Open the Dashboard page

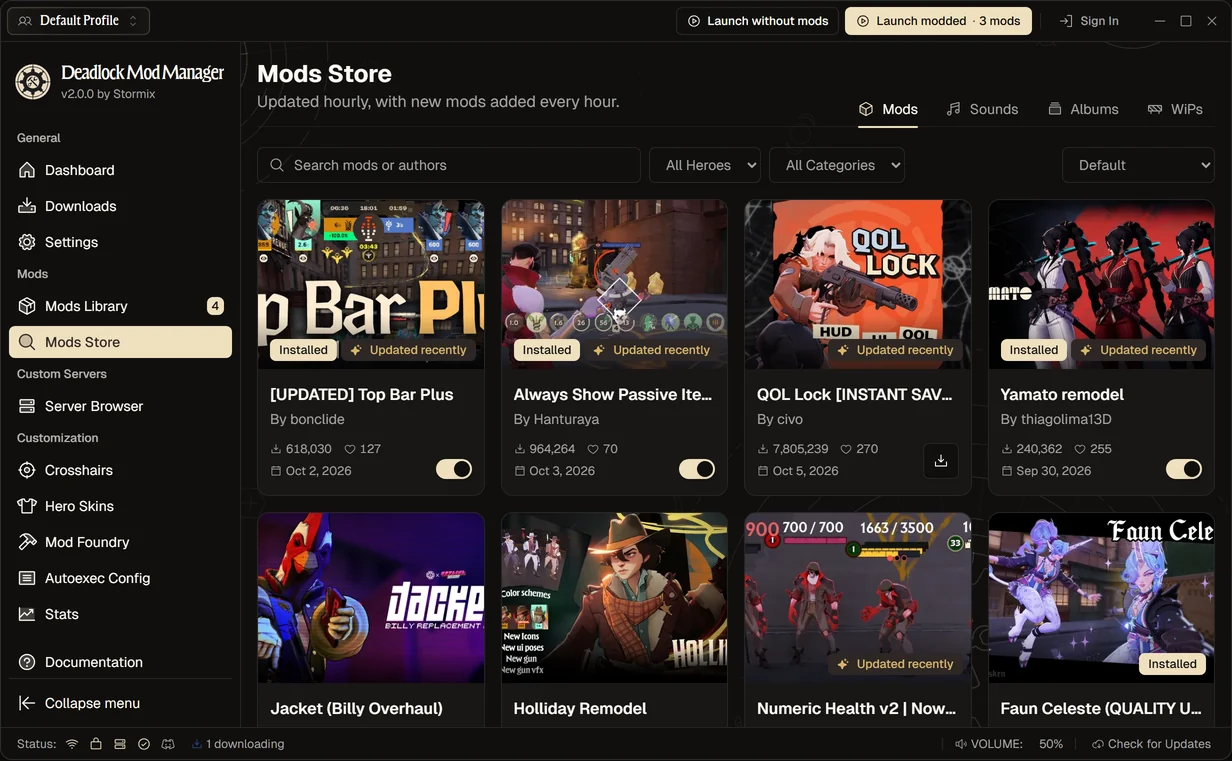pos(120,170)
